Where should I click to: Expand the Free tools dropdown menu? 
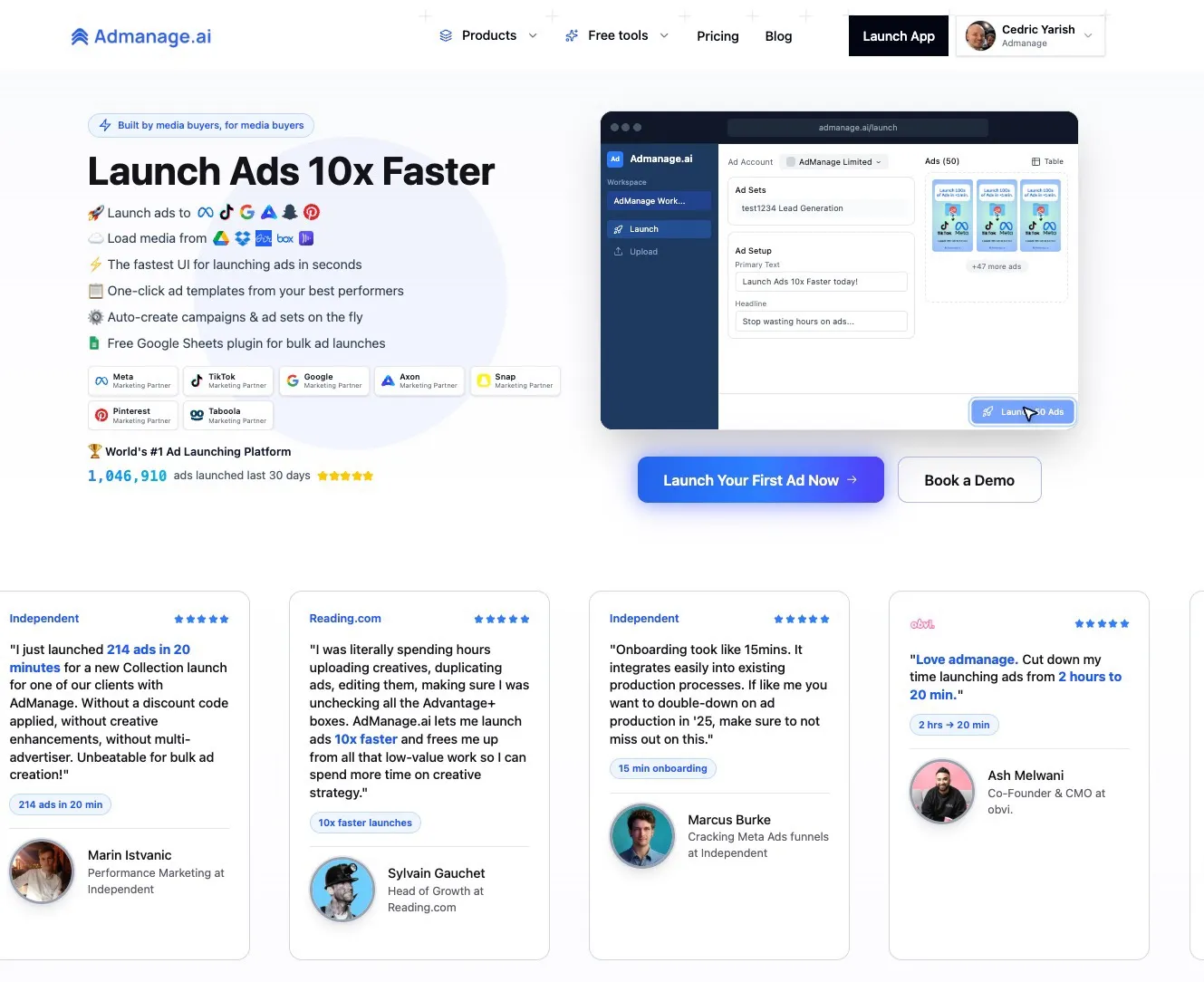[x=617, y=35]
